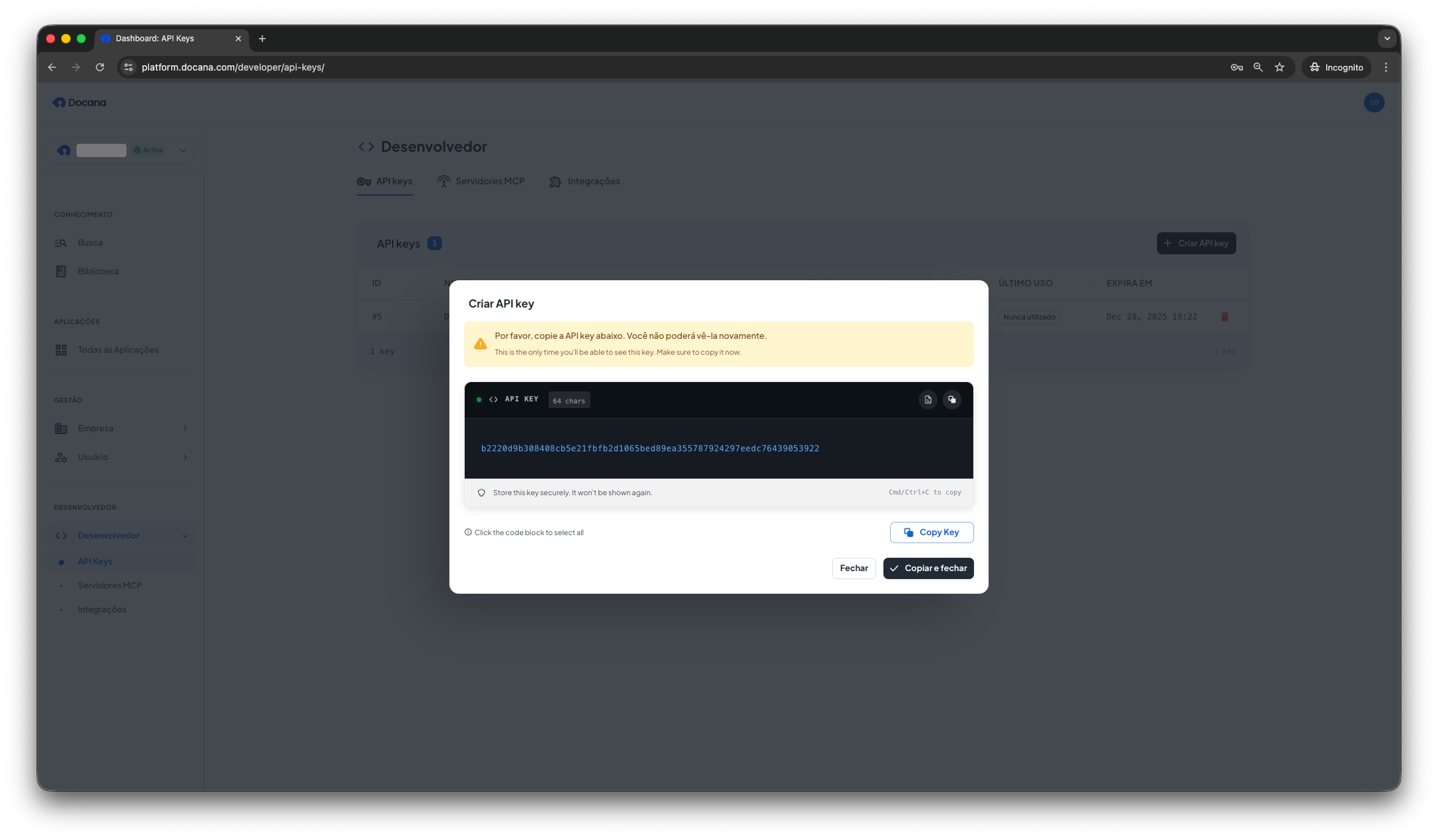Delete the API key row with trash icon
Image resolution: width=1438 pixels, height=840 pixels.
[x=1224, y=317]
